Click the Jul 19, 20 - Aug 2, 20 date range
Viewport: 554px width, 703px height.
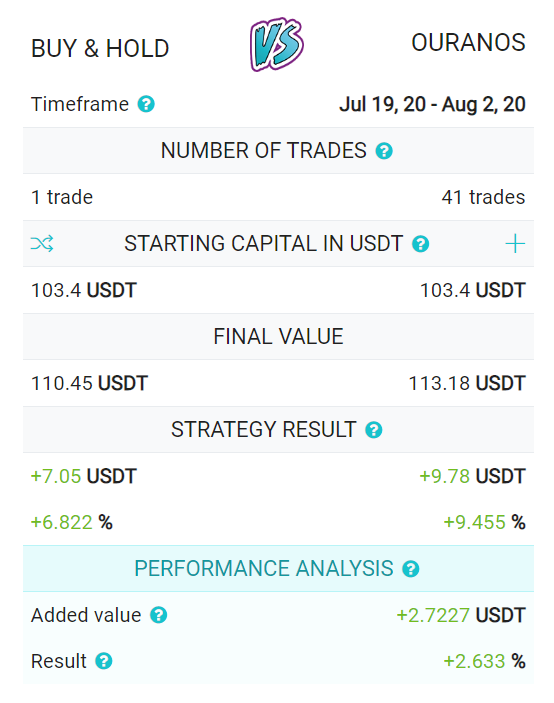(x=432, y=104)
